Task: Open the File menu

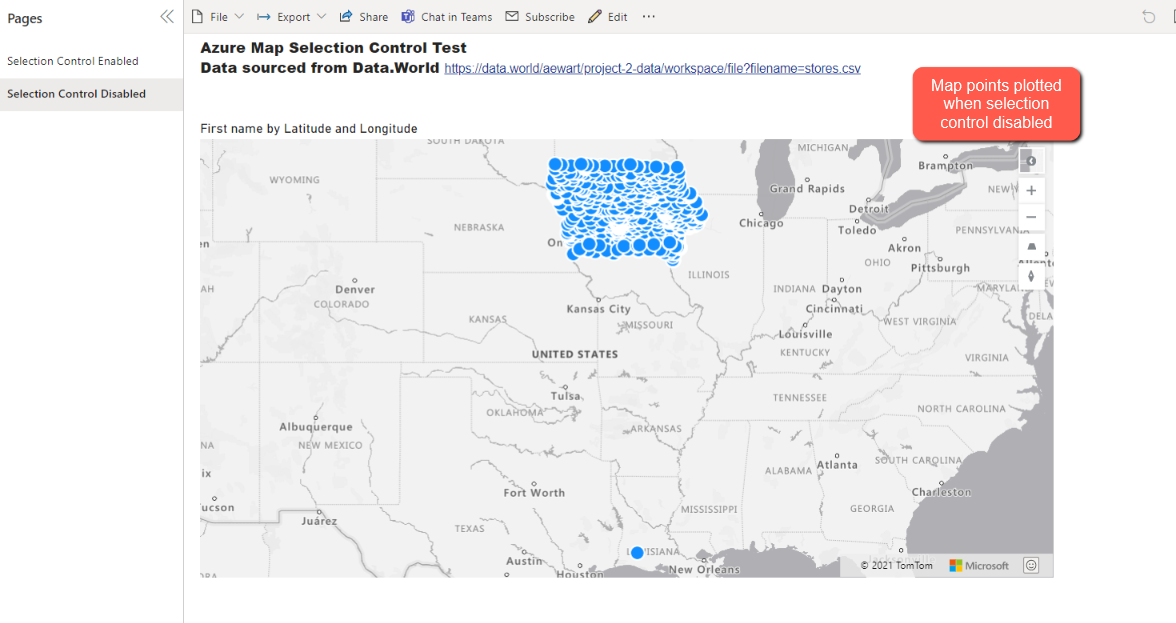Action: 218,16
